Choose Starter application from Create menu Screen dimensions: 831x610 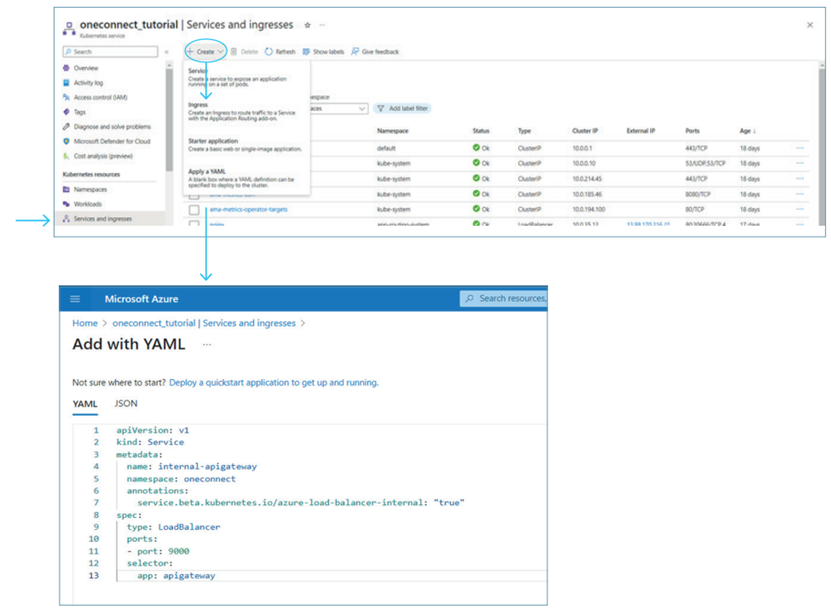[246, 145]
